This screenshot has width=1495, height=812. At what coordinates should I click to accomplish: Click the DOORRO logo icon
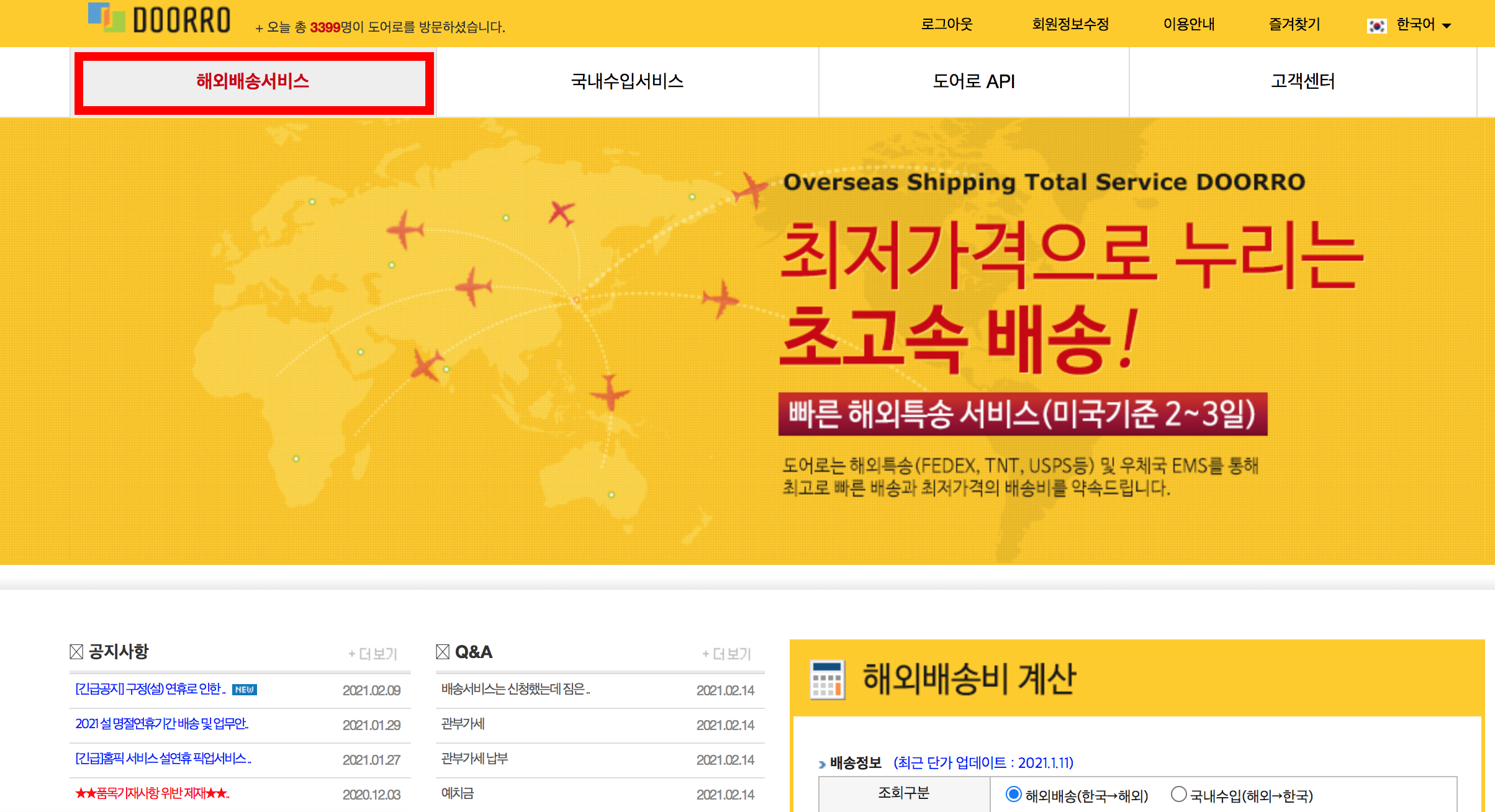[107, 17]
